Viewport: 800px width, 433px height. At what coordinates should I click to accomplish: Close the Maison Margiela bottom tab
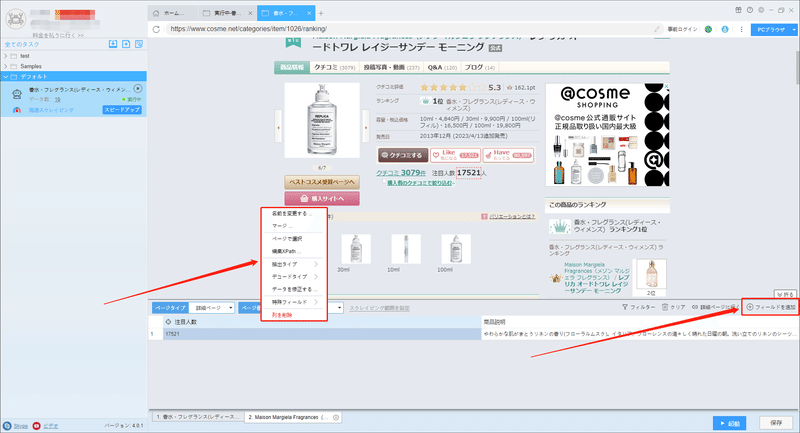click(336, 417)
